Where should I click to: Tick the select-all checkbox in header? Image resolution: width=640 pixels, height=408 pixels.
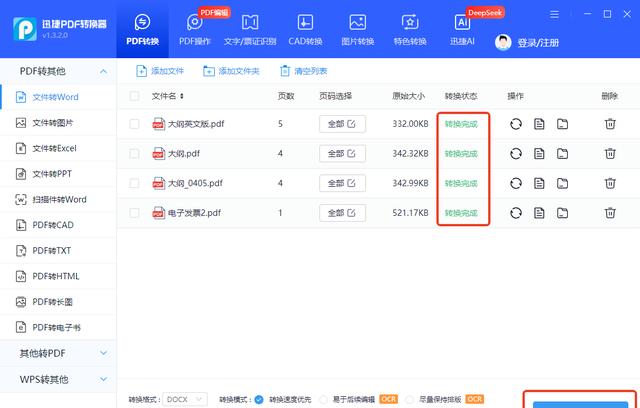click(134, 96)
